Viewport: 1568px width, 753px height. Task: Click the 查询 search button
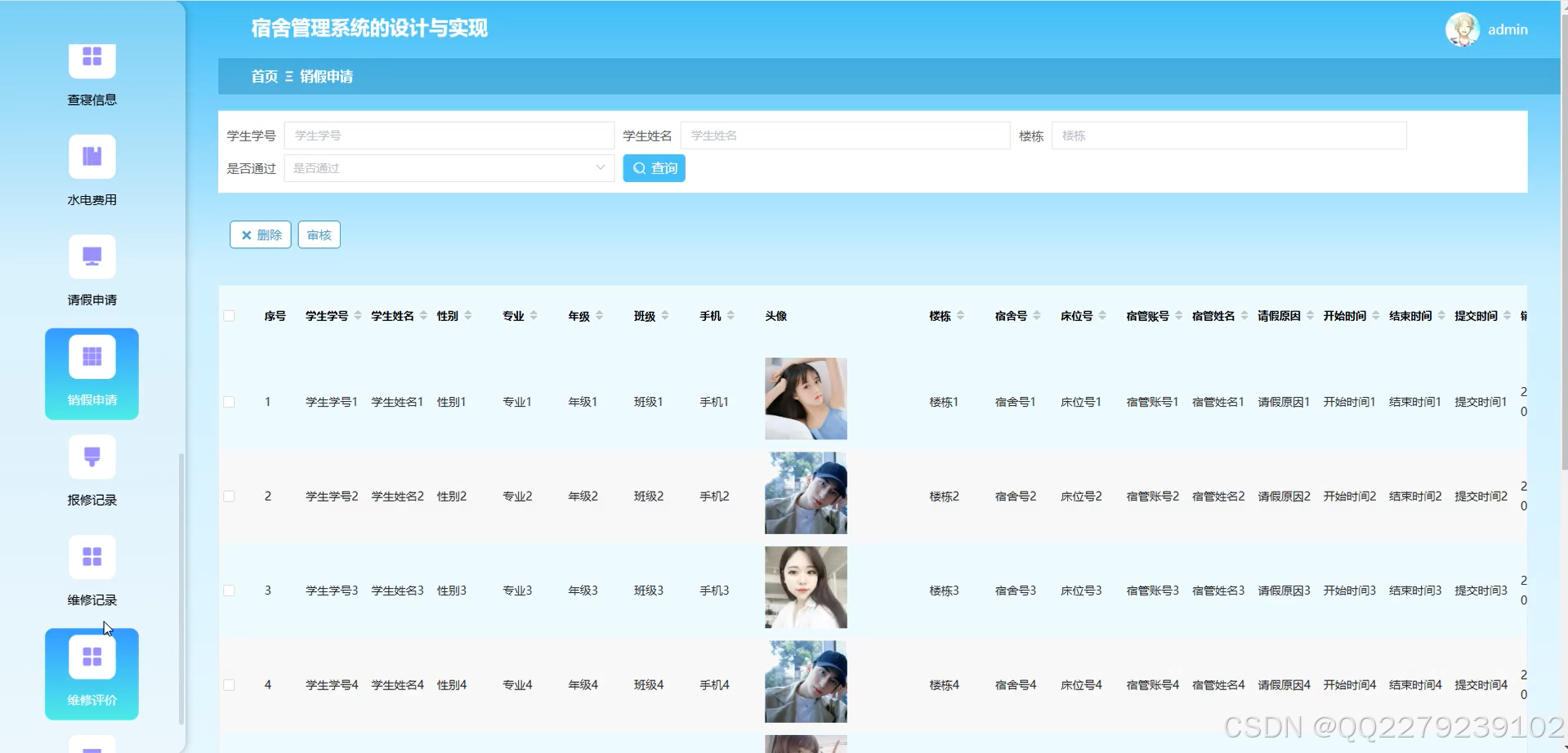click(x=654, y=168)
